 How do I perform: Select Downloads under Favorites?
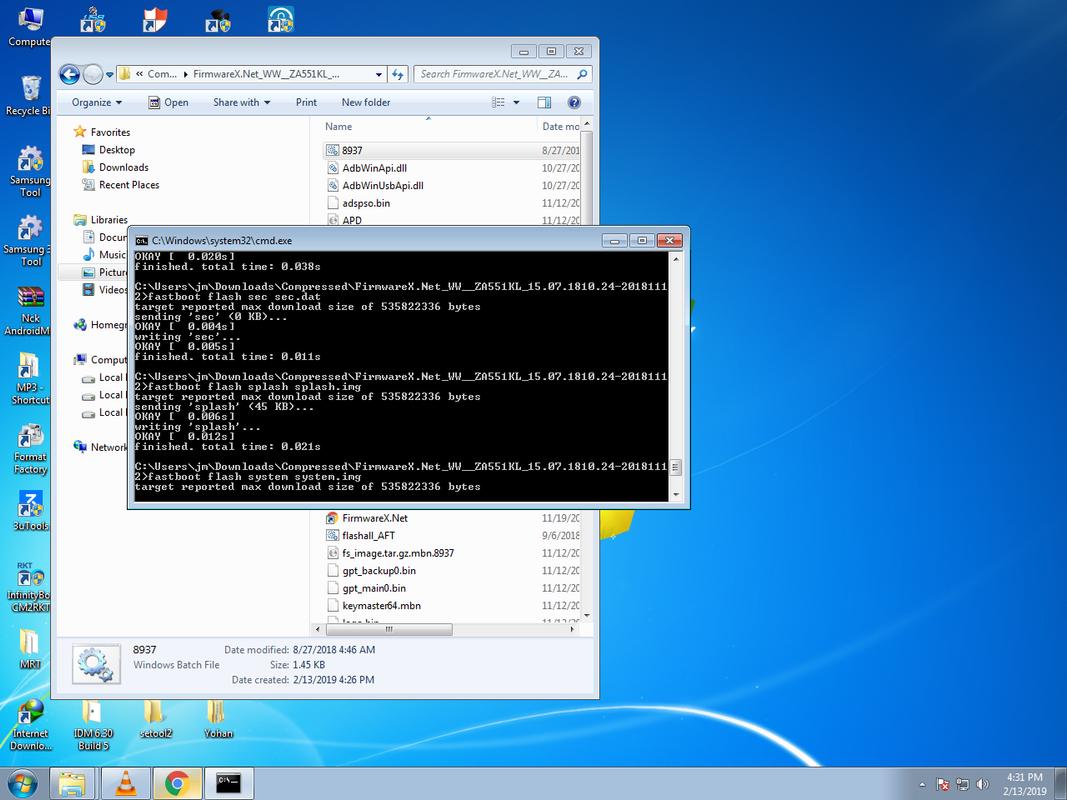[x=115, y=167]
